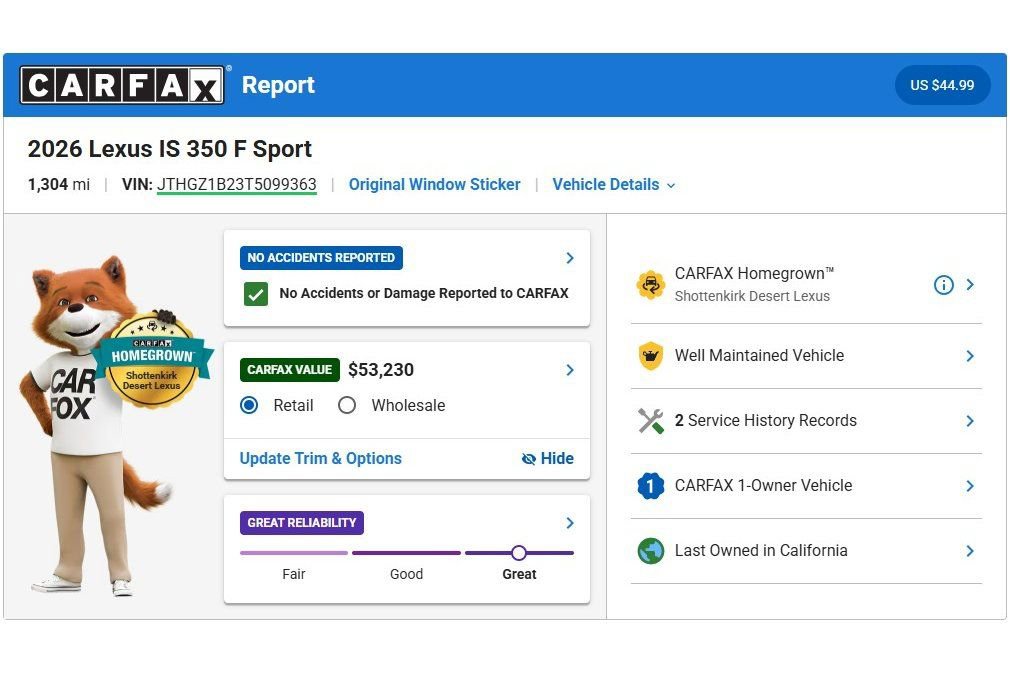Click the Report header text
The height and width of the screenshot is (673, 1010).
coord(278,85)
